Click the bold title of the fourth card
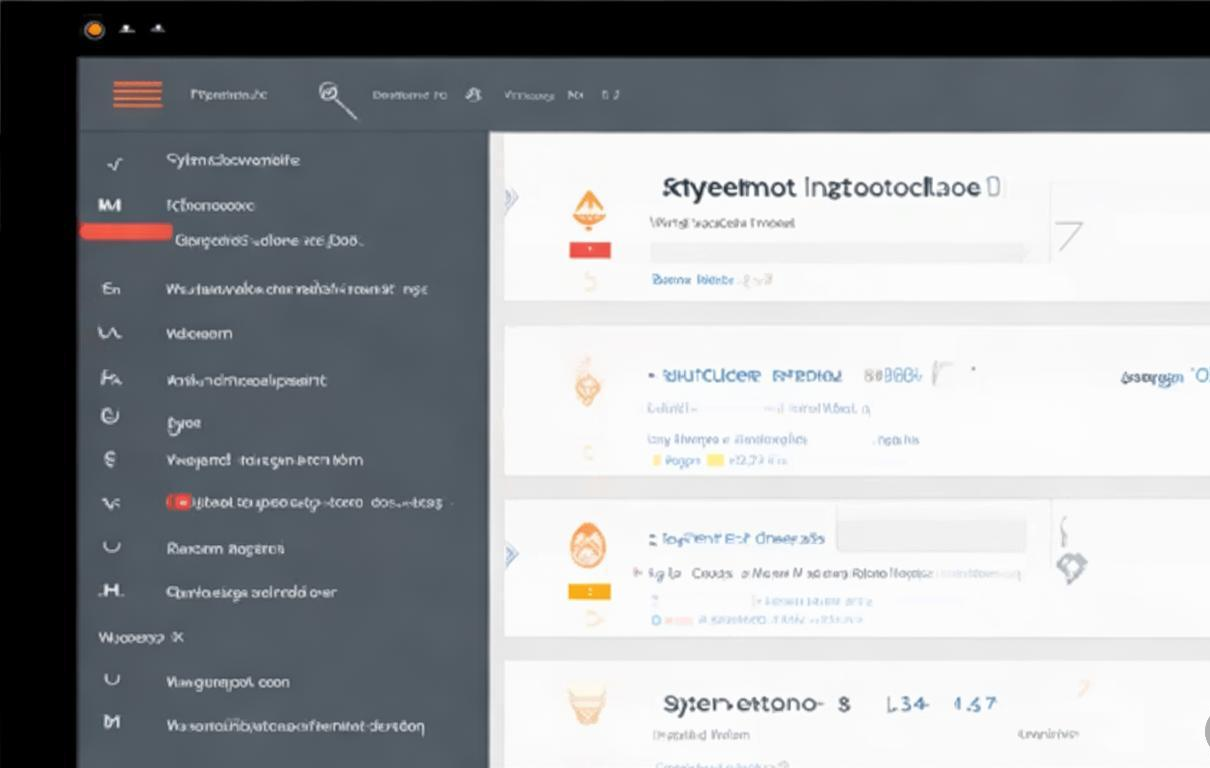Image resolution: width=1210 pixels, height=768 pixels. [744, 704]
